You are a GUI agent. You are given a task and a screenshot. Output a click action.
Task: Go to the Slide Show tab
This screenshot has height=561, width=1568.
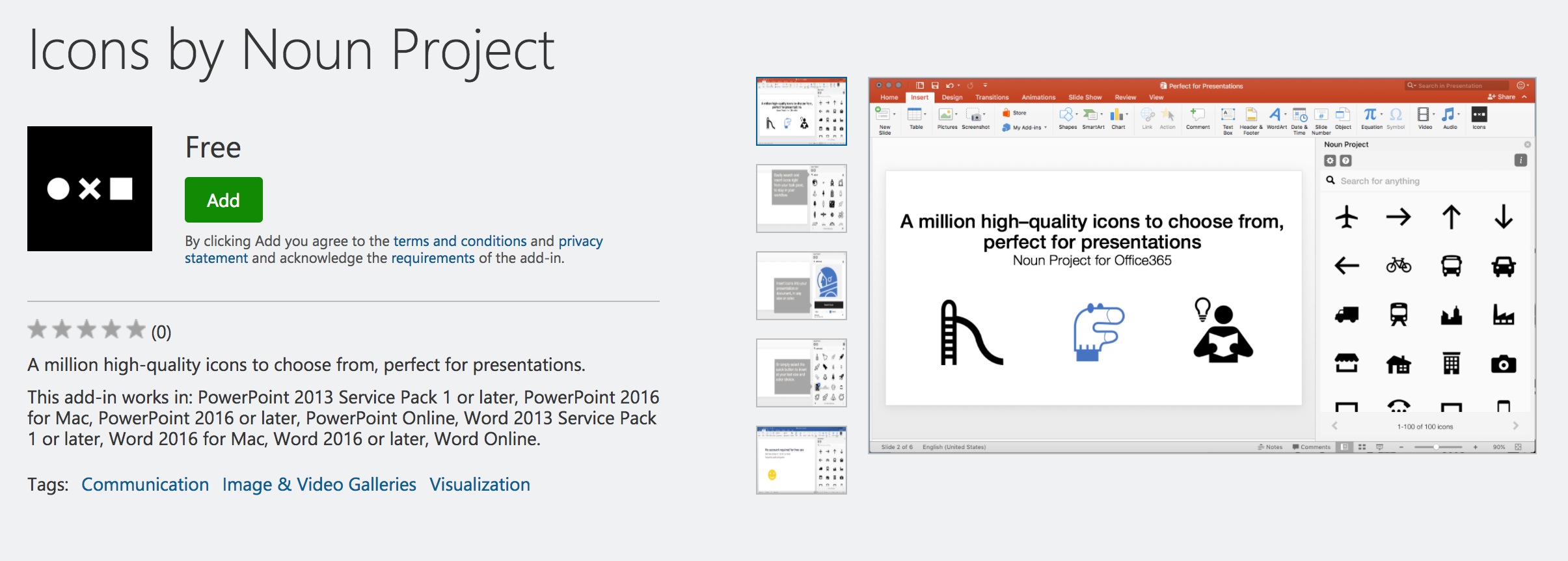1085,98
